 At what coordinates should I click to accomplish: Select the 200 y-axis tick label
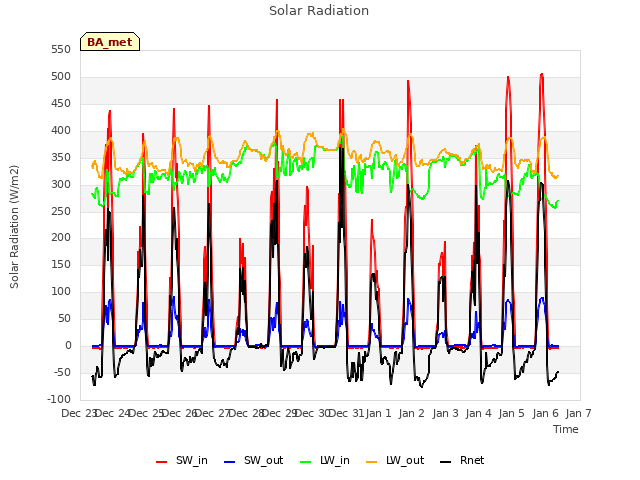61,238
